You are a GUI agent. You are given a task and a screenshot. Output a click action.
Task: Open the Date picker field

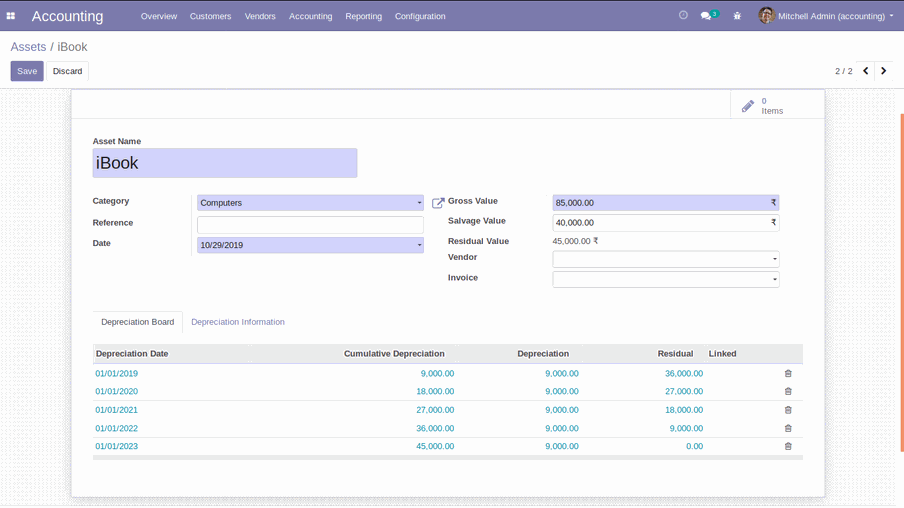coord(310,245)
